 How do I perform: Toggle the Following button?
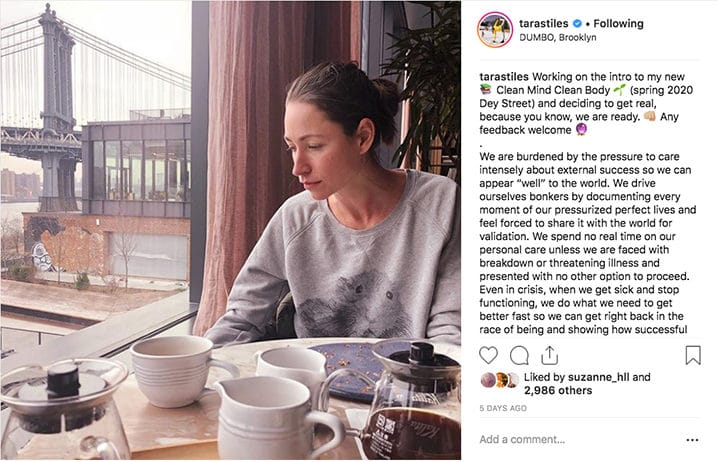point(618,23)
